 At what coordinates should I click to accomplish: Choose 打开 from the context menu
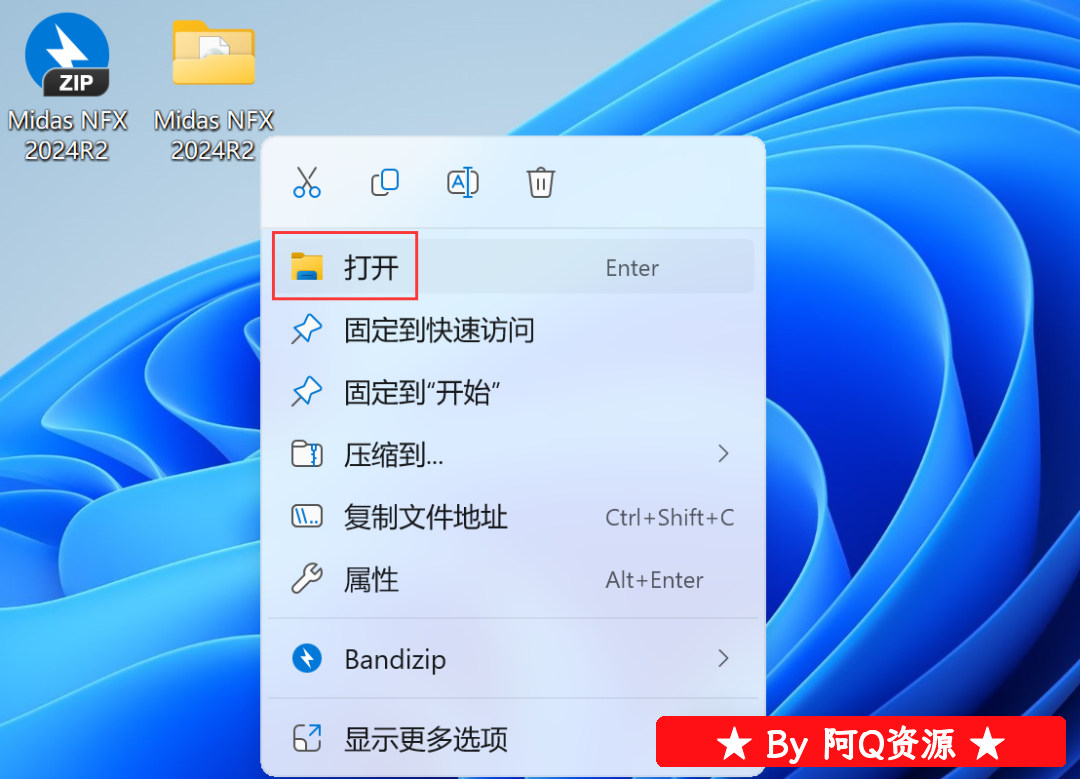(x=513, y=267)
